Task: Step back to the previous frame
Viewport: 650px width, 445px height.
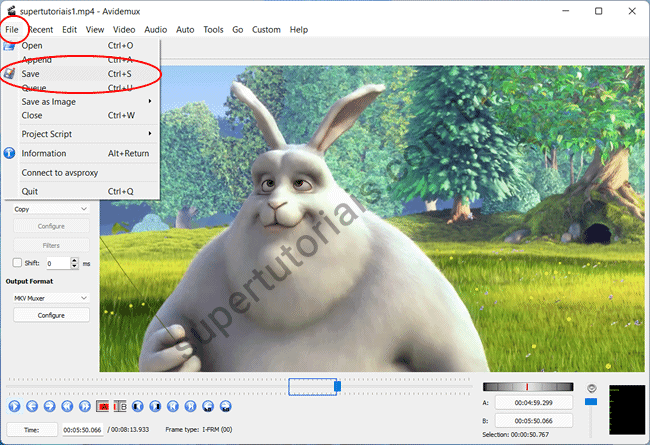Action: point(33,407)
